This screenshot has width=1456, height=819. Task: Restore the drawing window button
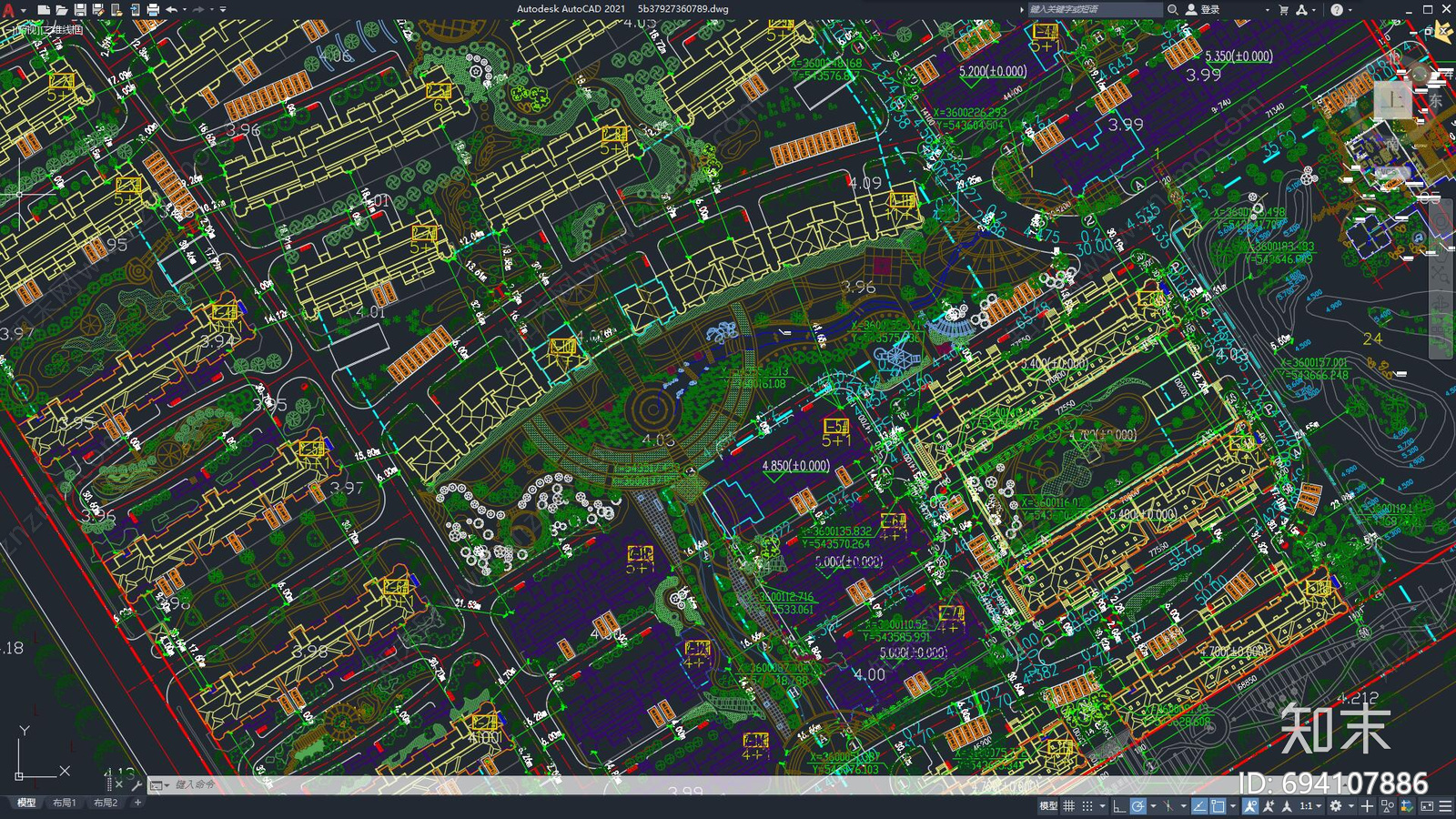[1428, 32]
